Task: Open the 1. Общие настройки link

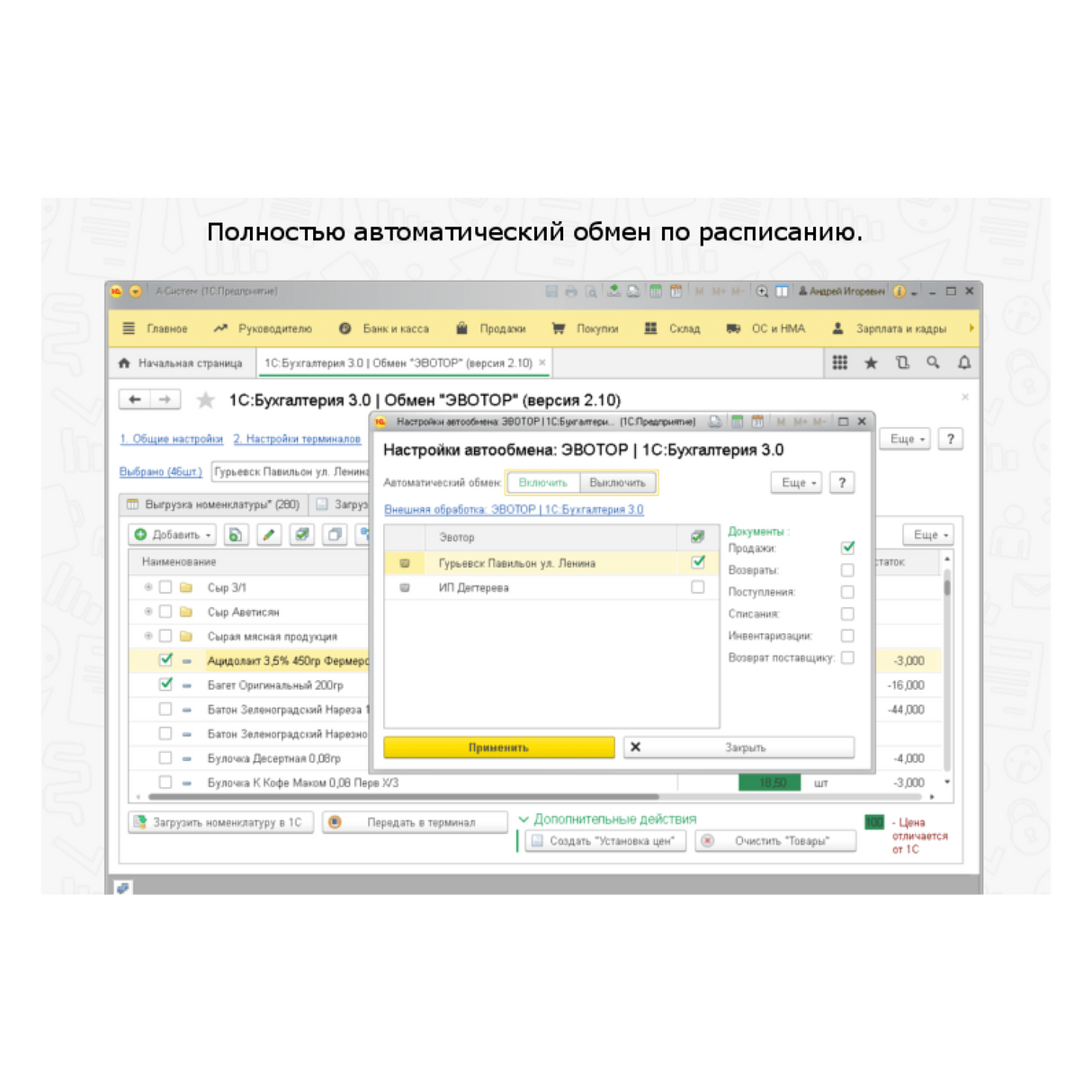Action: 171,439
